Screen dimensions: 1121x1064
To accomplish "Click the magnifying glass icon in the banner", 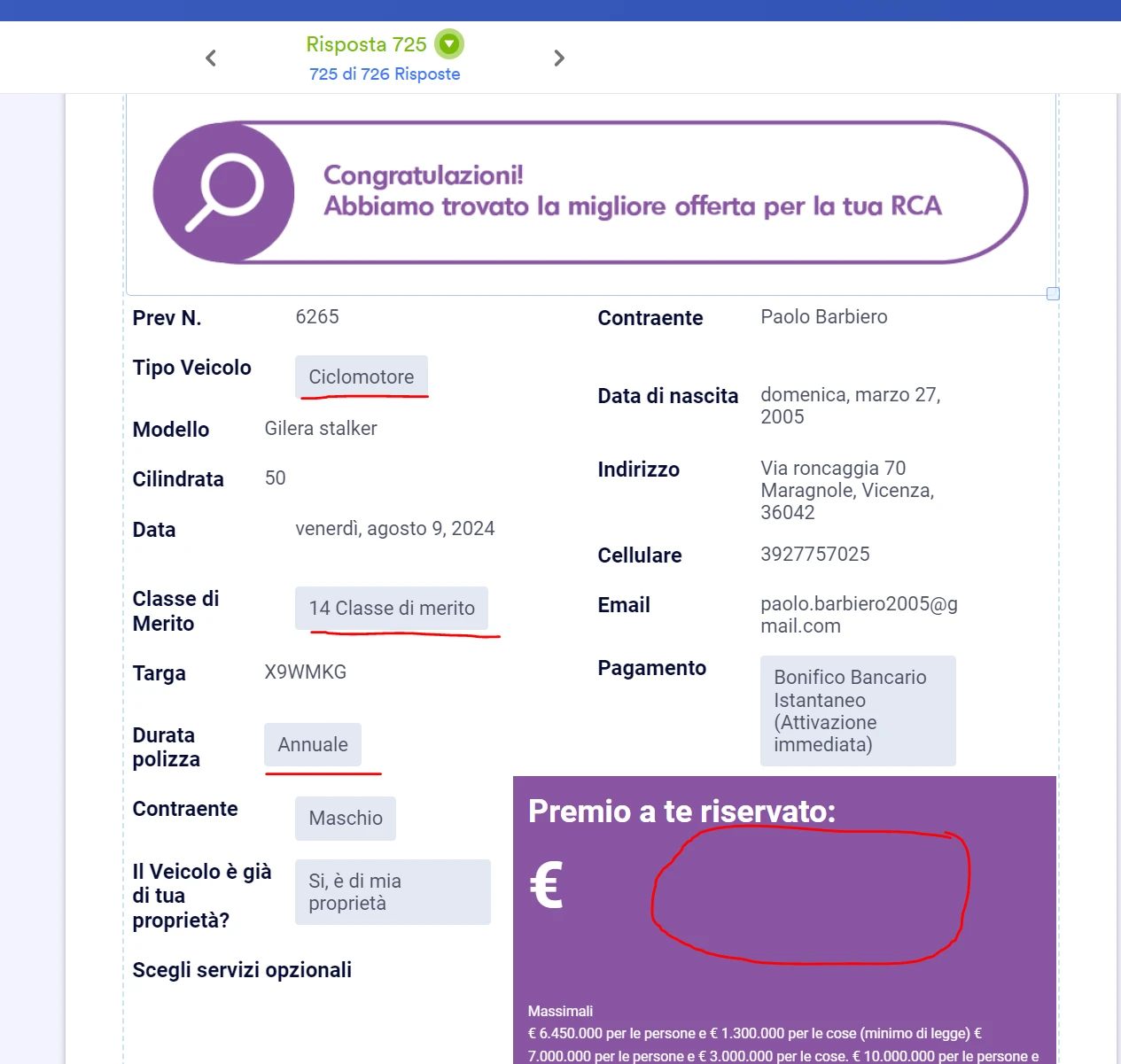I will [224, 191].
